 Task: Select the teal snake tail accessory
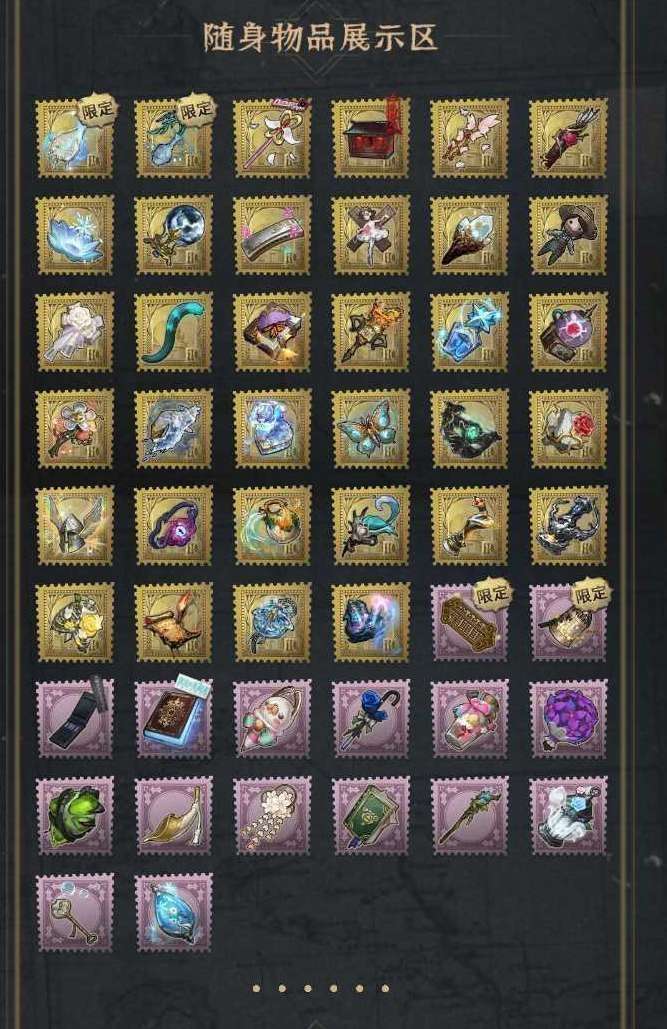coord(174,332)
